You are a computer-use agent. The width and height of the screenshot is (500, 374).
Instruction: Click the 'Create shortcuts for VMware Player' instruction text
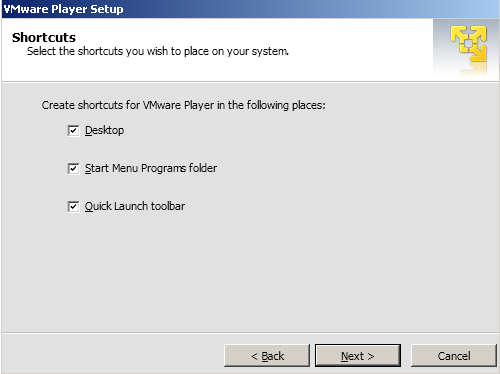(x=183, y=105)
